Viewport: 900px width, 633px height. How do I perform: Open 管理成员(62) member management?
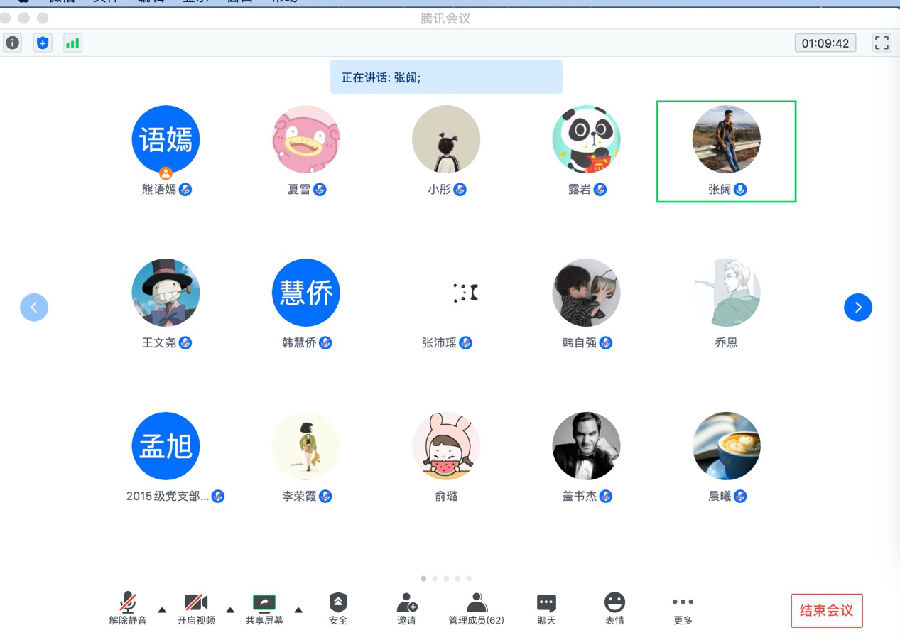click(476, 607)
